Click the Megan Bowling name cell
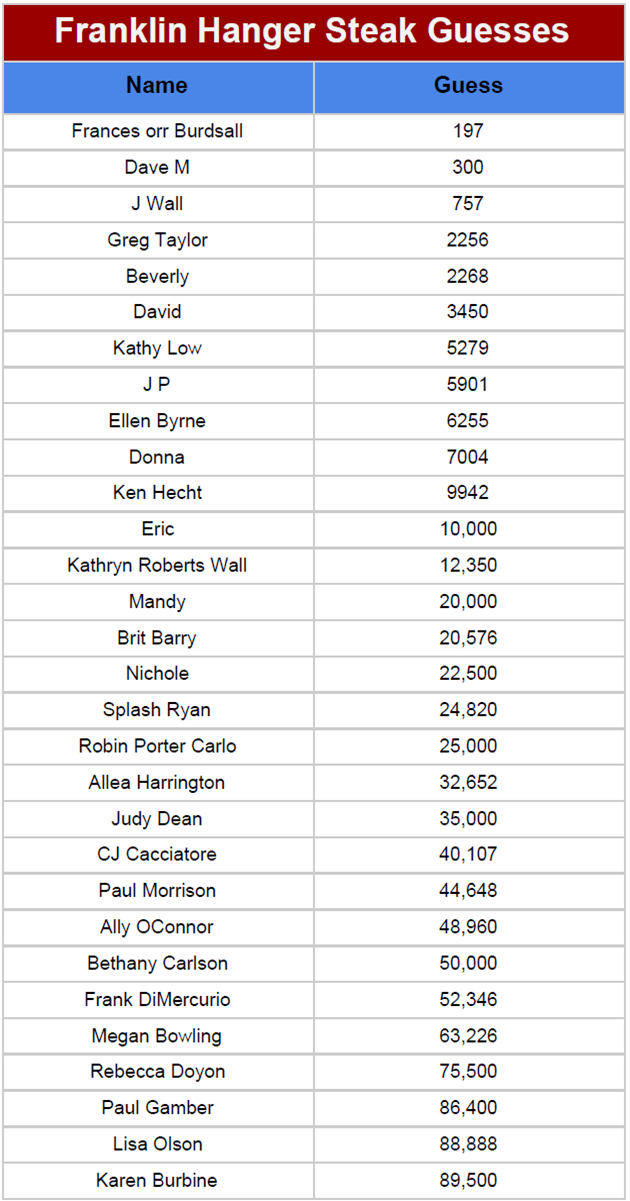This screenshot has width=630, height=1201. tap(157, 1035)
